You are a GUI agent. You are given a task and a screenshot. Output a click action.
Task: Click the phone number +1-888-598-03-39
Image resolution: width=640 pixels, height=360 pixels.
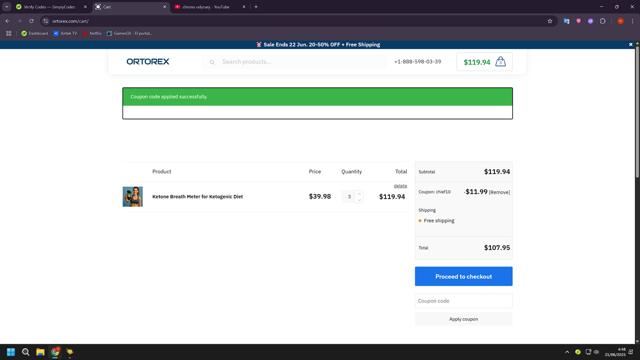[418, 62]
